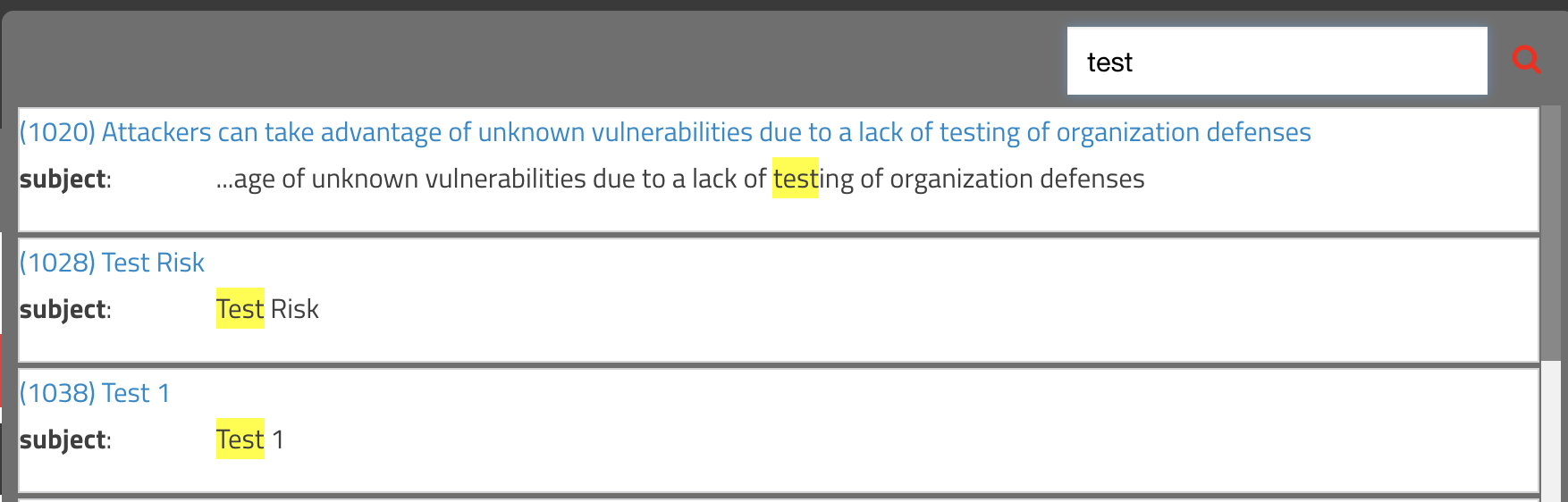Image resolution: width=1568 pixels, height=502 pixels.
Task: Click empty white space in the Test 1 card
Action: pyautogui.click(x=894, y=439)
